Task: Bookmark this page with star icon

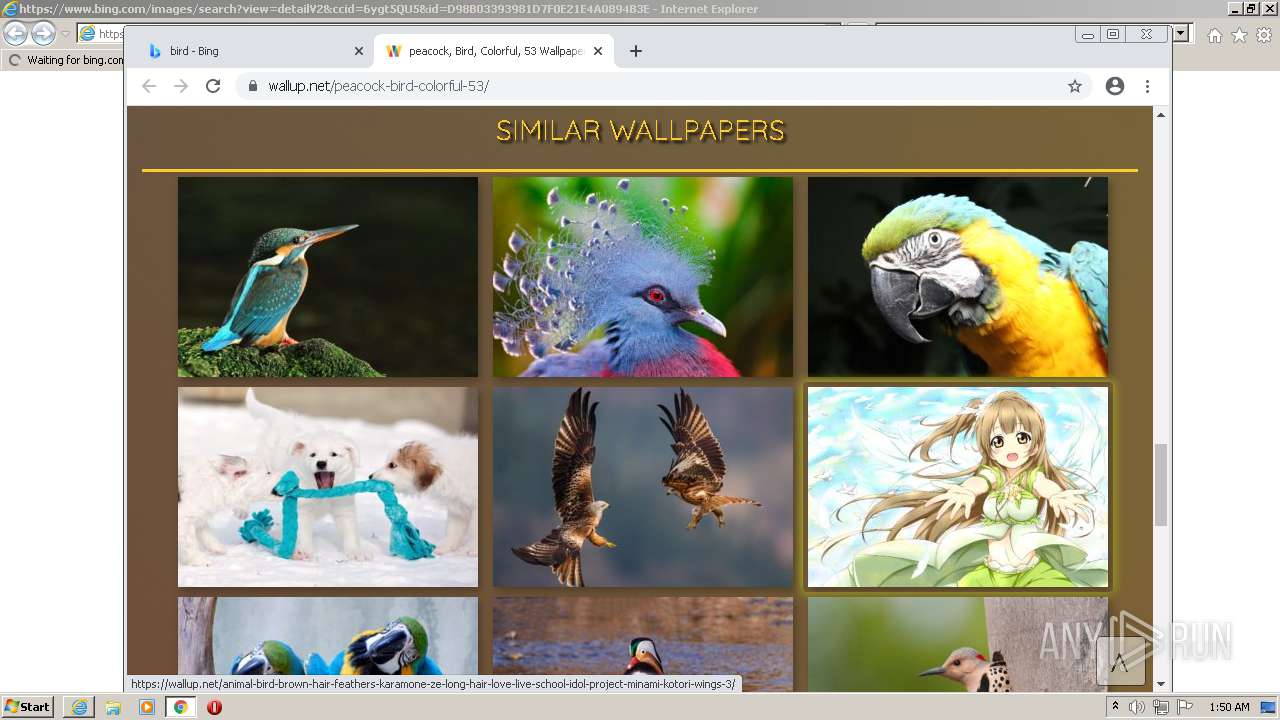Action: tap(1075, 86)
